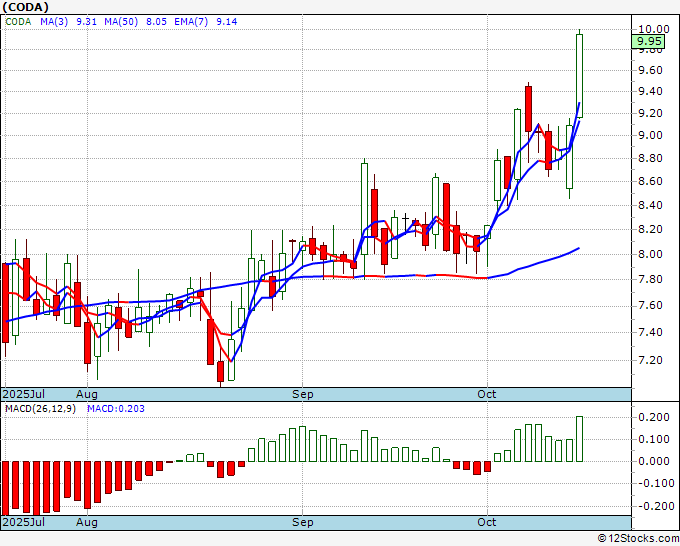Screen dimensions: 680x546
Task: Click 2025Jul on MACD panel axis
Action: pyautogui.click(x=24, y=522)
